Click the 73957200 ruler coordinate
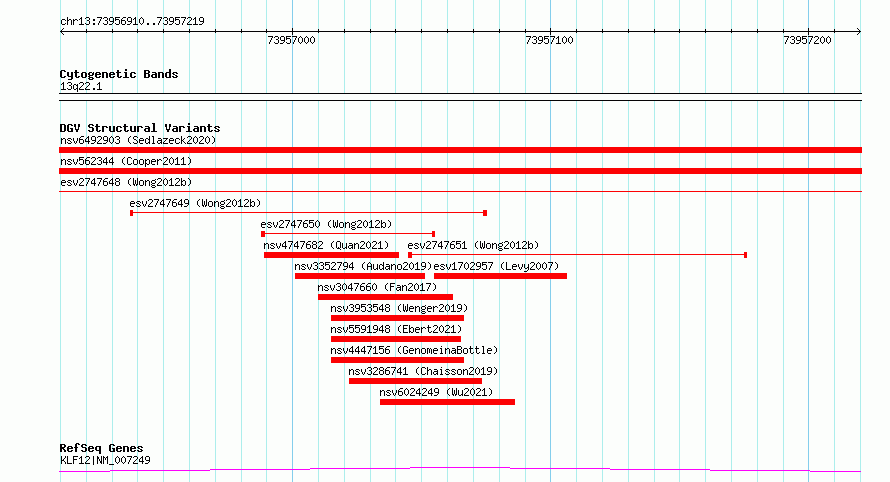 pyautogui.click(x=807, y=40)
